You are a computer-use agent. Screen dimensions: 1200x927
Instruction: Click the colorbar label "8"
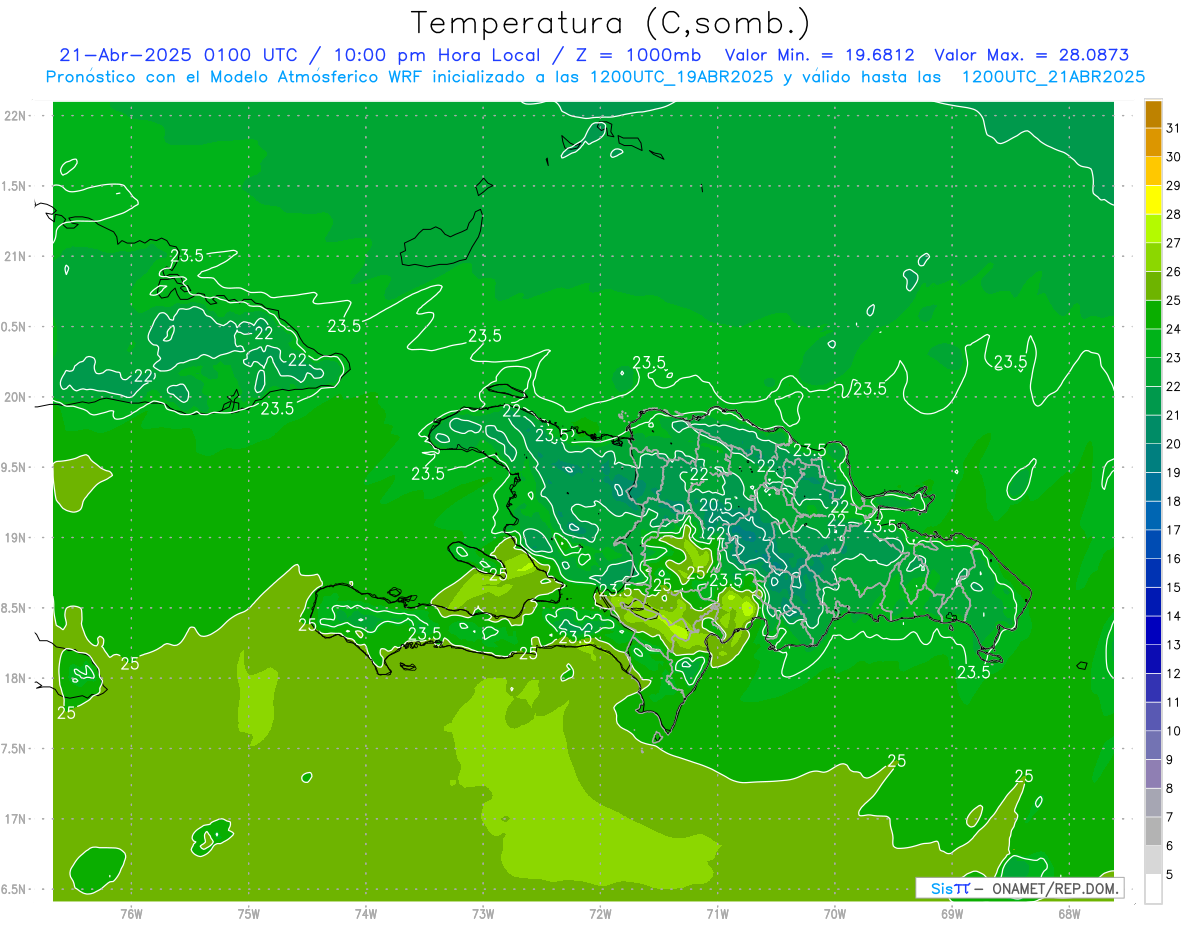click(x=1170, y=788)
